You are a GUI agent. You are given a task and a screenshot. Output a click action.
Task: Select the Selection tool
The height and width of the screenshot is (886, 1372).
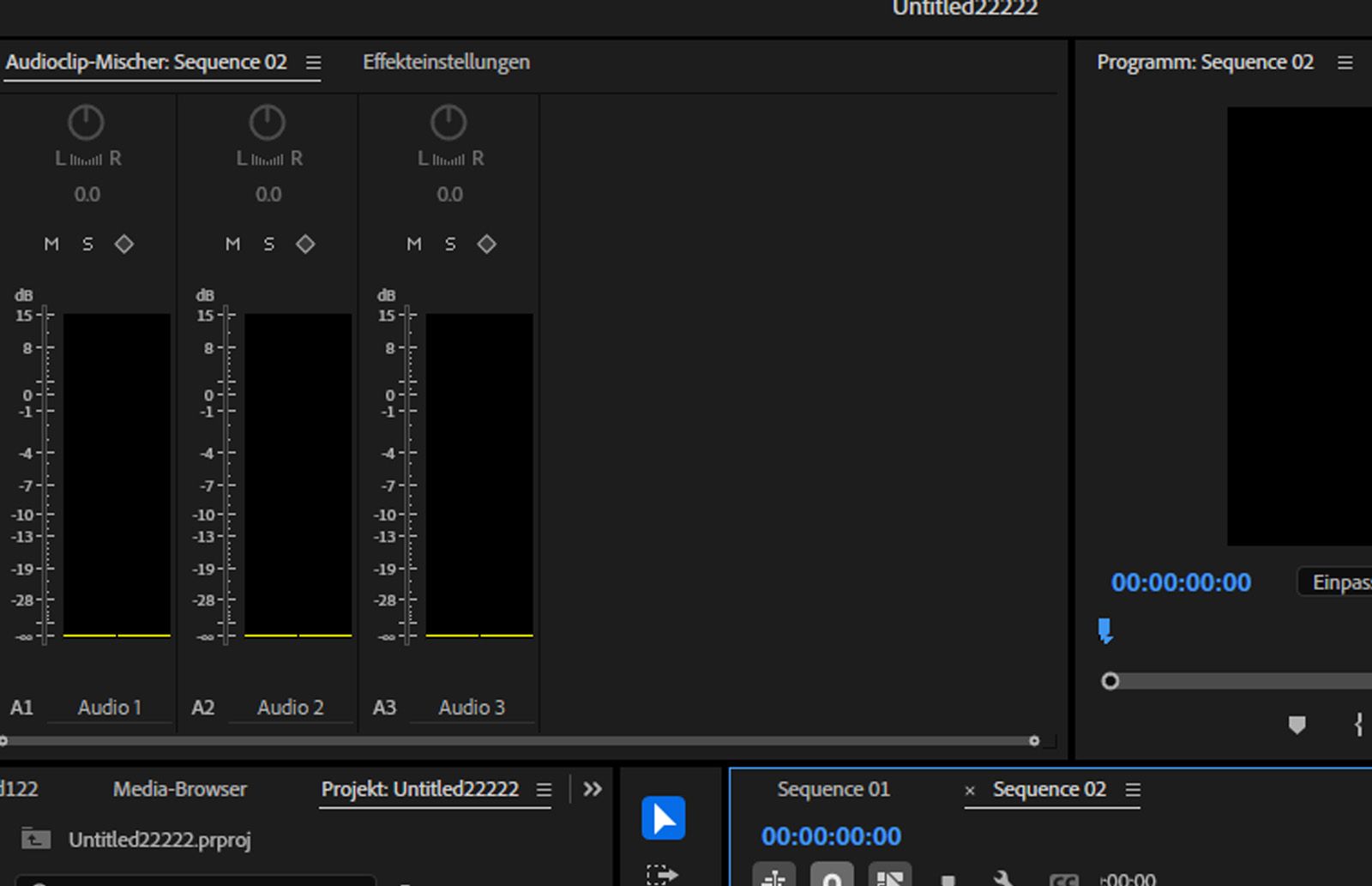coord(665,819)
